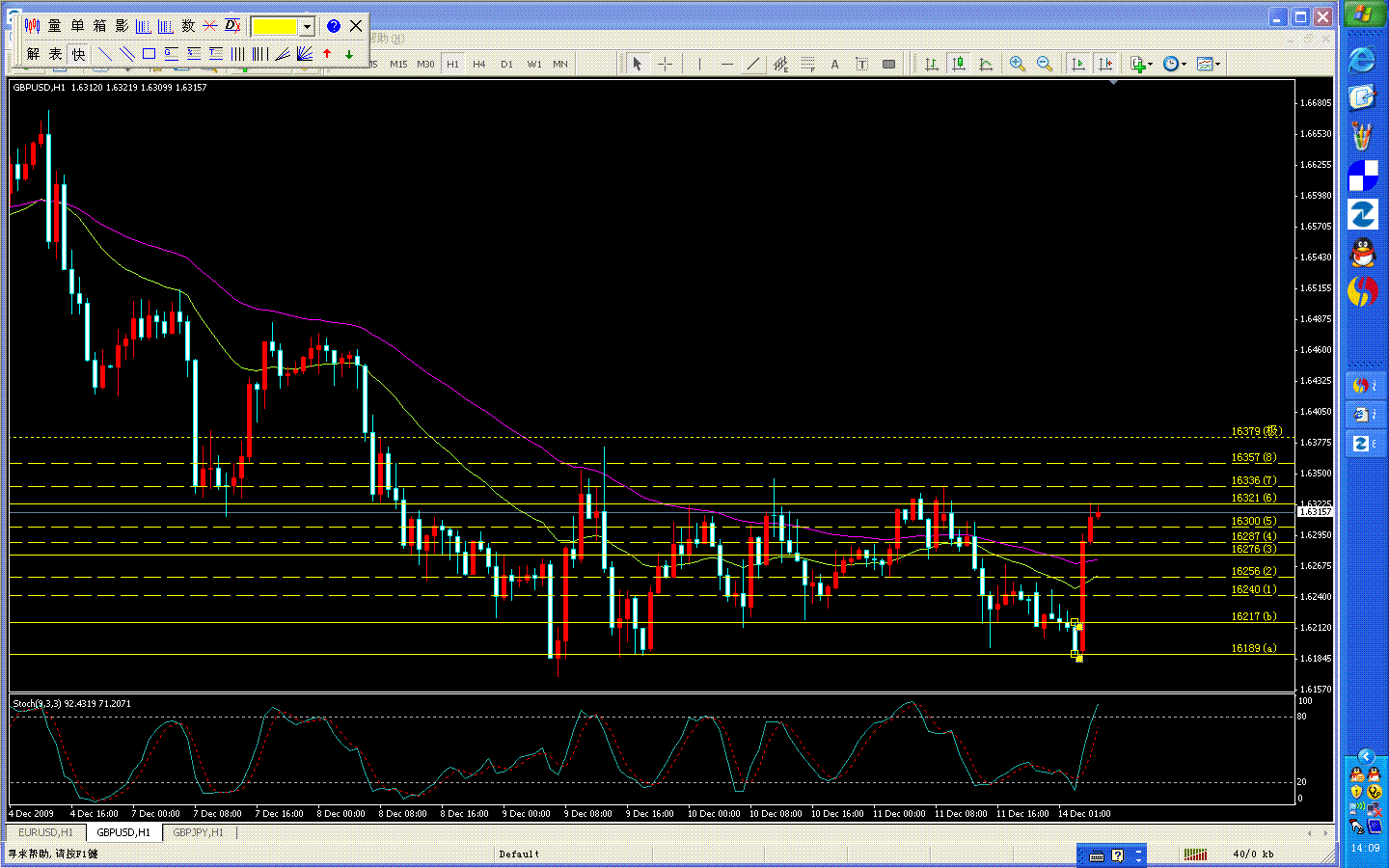Click the keyboard icon in the language bar
The width and height of the screenshot is (1389, 868).
[1097, 855]
